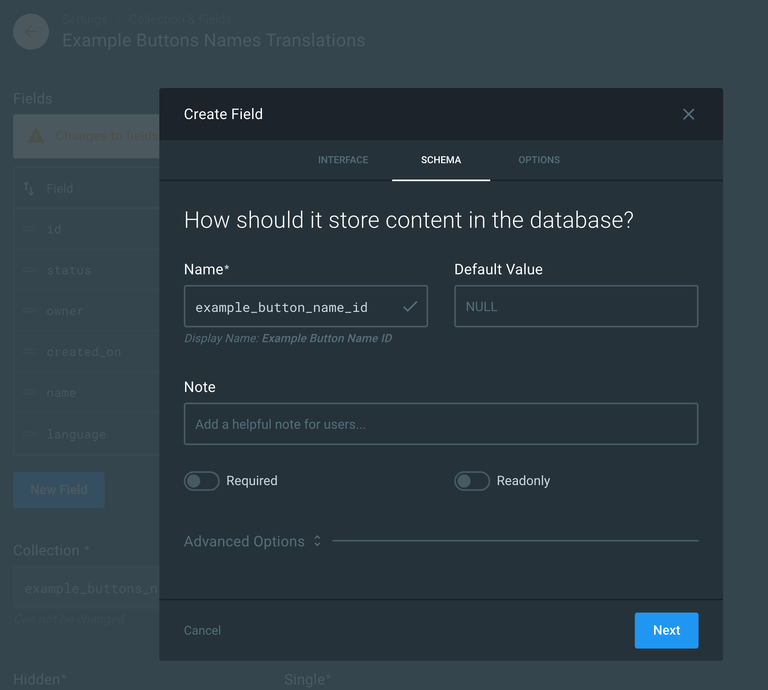Click the back arrow in the header
Screen dimensions: 768x690
coord(30,32)
